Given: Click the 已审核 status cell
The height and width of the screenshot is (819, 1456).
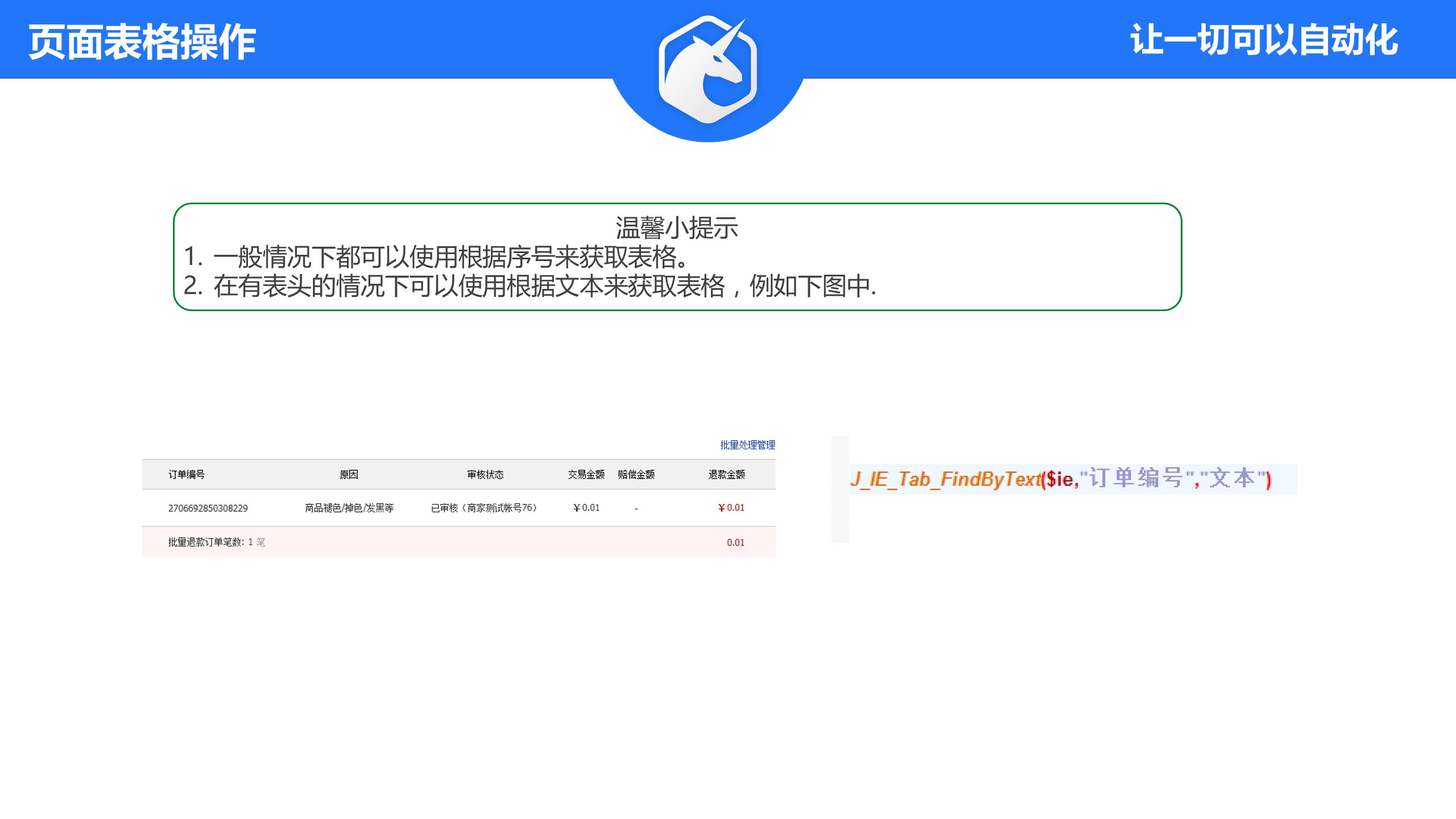Looking at the screenshot, I should pyautogui.click(x=483, y=508).
